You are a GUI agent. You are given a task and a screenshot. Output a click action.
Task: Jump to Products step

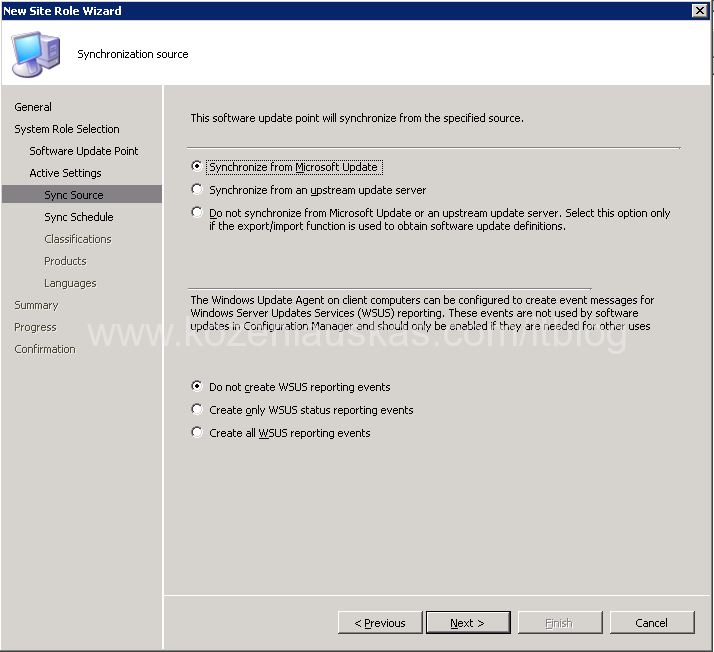coord(65,261)
